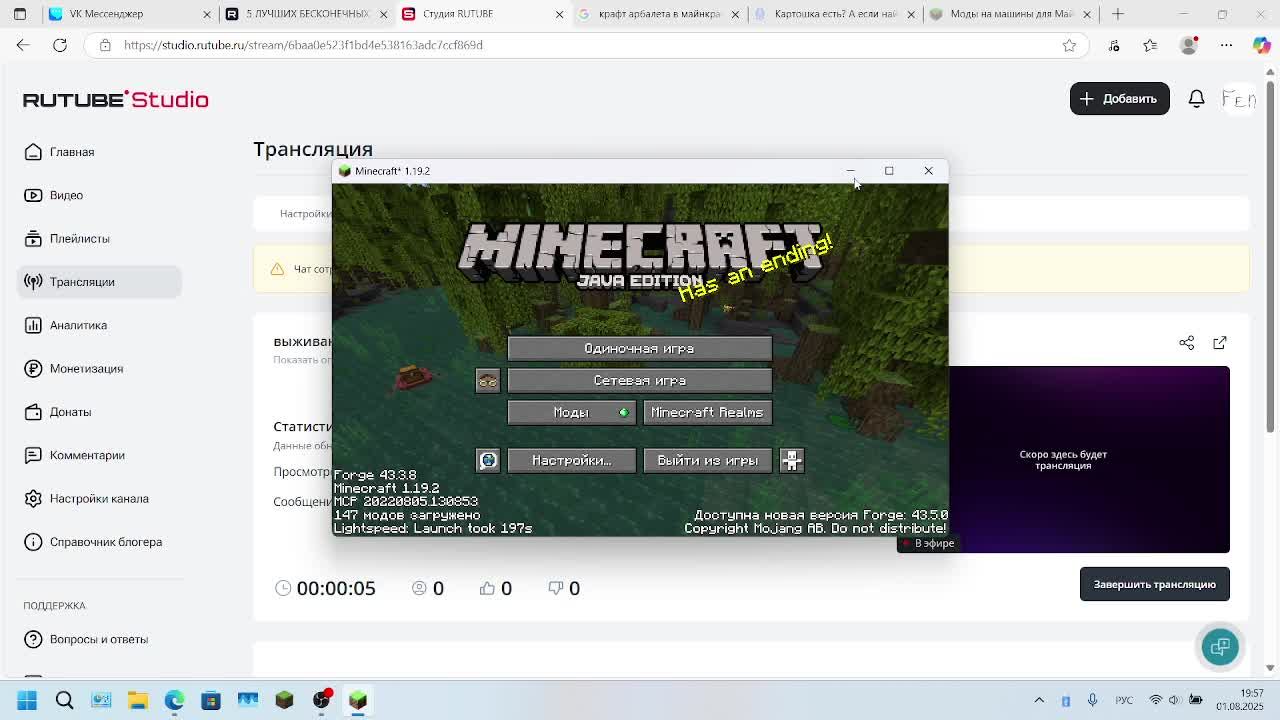Click the share icon above the player
Image resolution: width=1280 pixels, height=720 pixels.
click(x=1186, y=343)
